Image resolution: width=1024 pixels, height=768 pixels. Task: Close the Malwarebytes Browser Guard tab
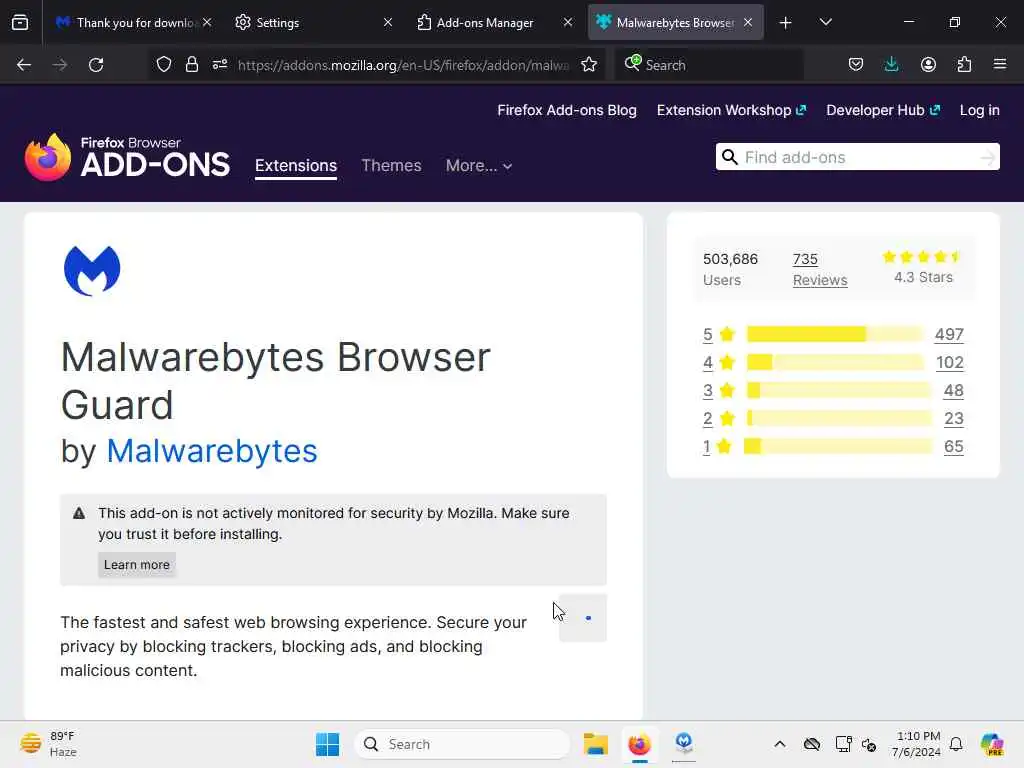748,22
